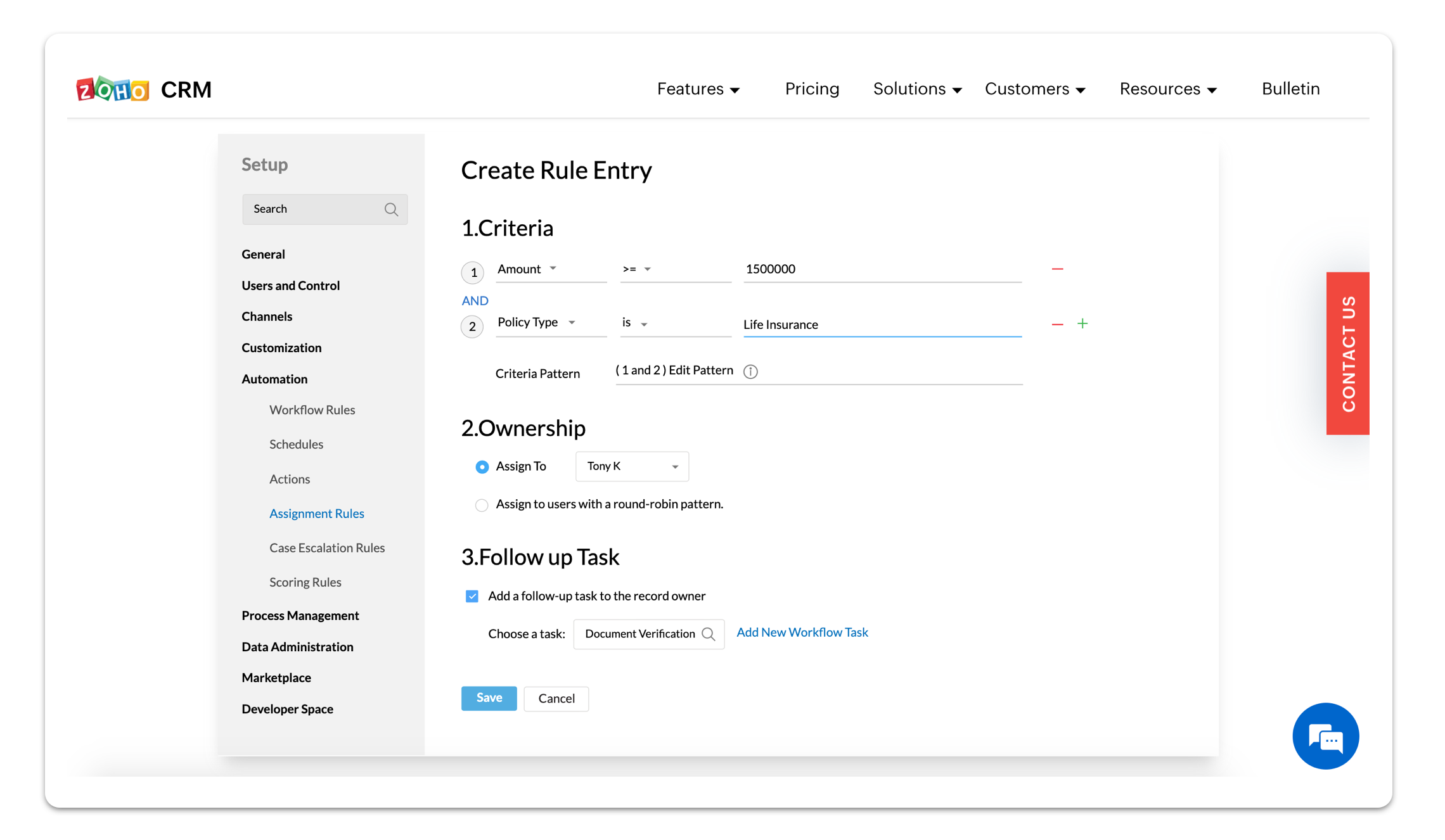Click Edit Pattern link
This screenshot has width=1445, height=840.
point(700,370)
